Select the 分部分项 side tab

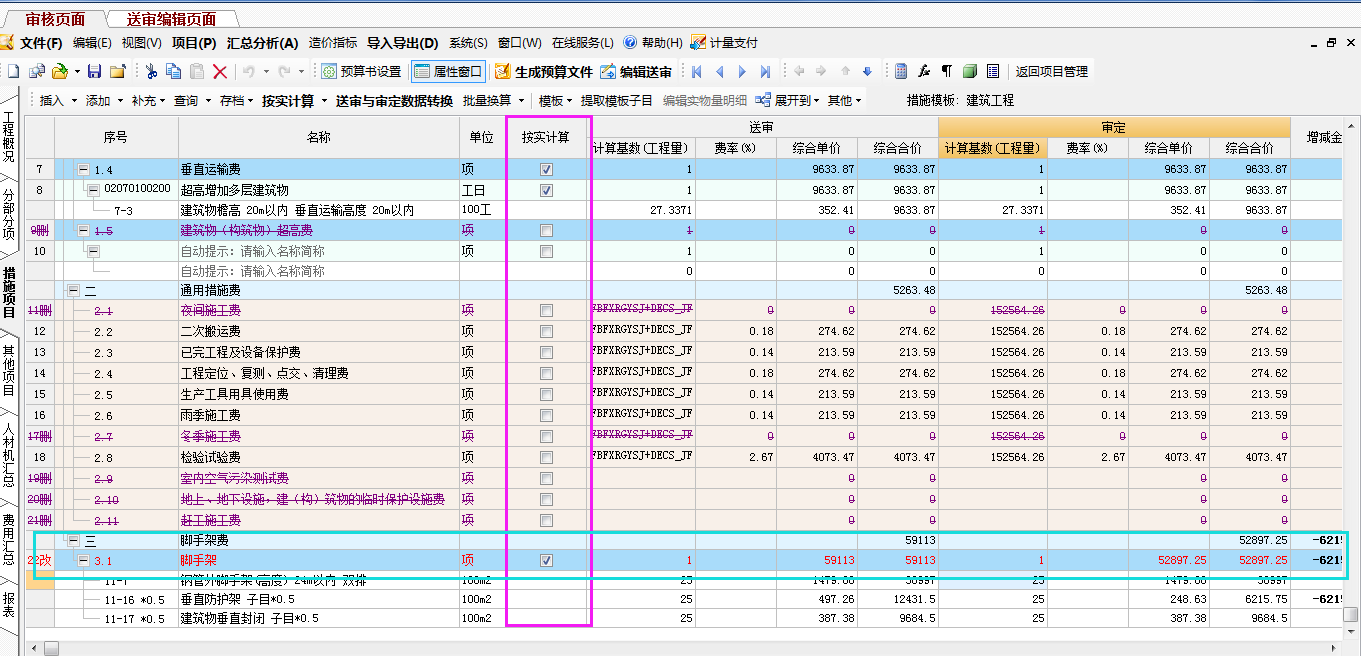[9, 216]
